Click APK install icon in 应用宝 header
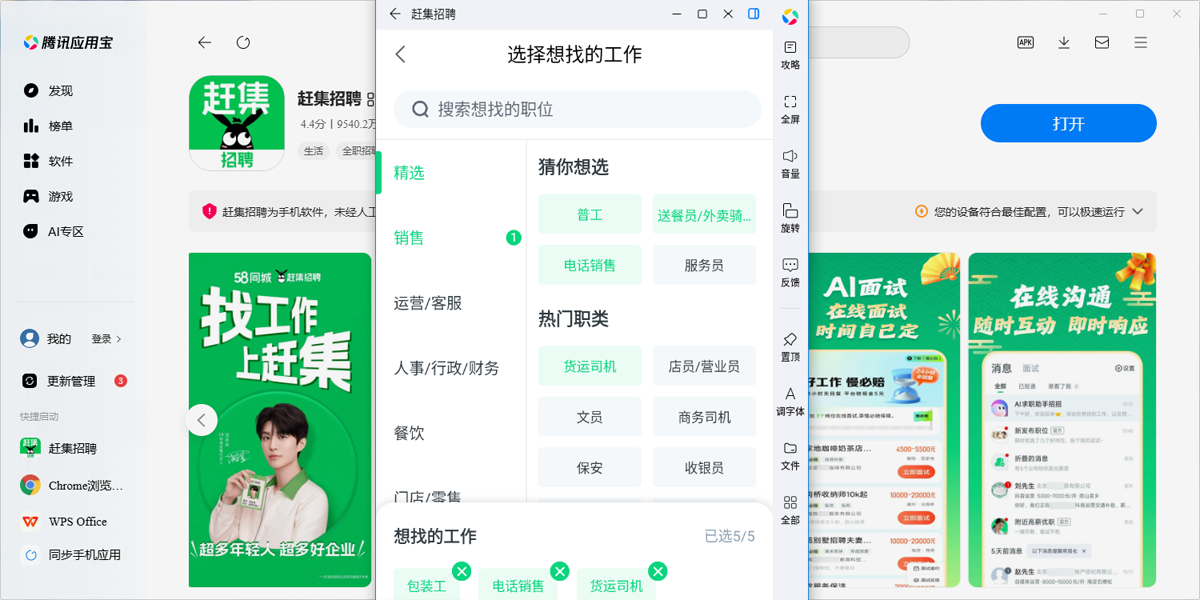The image size is (1200, 600). pyautogui.click(x=1025, y=42)
